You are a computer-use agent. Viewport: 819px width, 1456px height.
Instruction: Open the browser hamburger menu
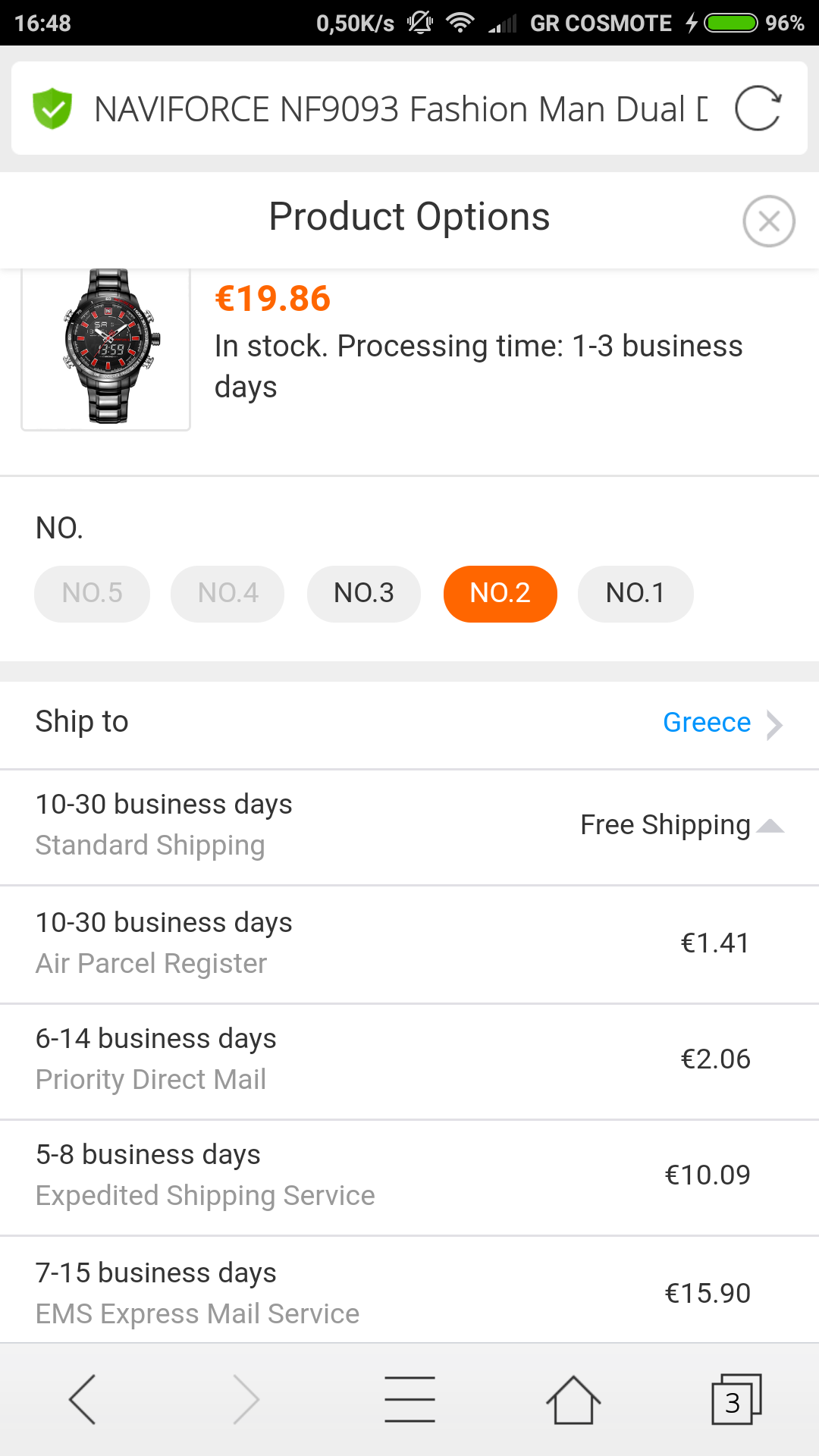(x=409, y=1399)
